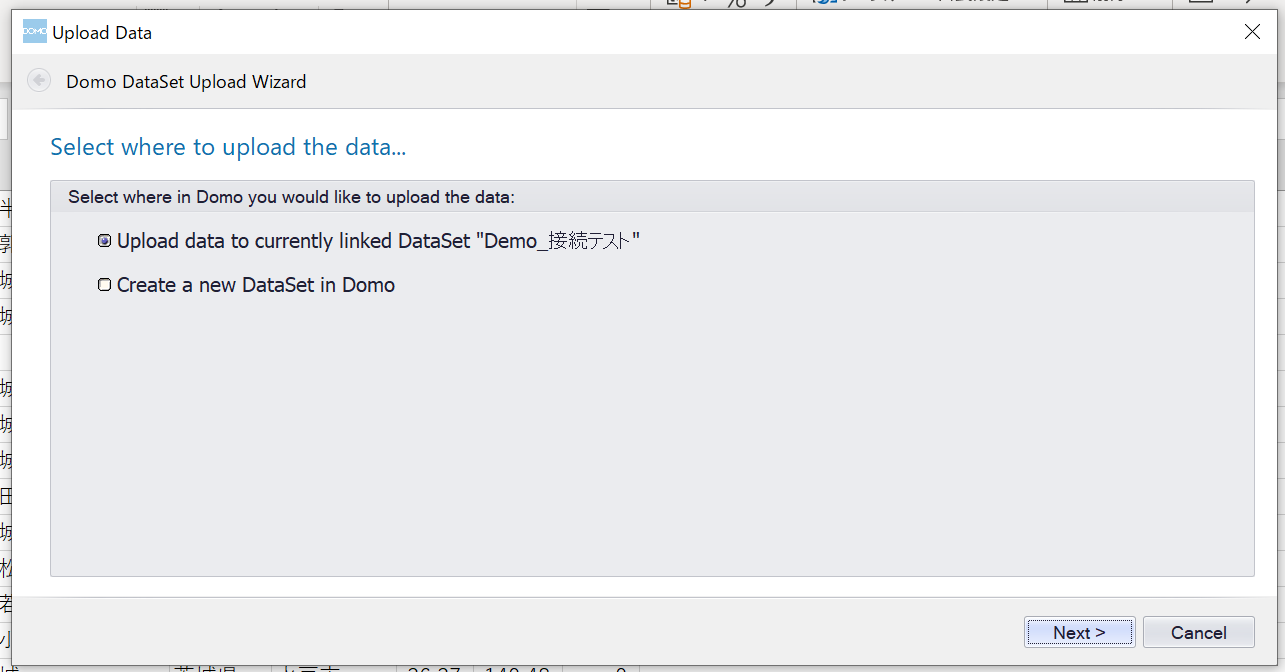
Task: Click the "Domo DataSet Upload Wizard" header text
Action: [x=186, y=82]
